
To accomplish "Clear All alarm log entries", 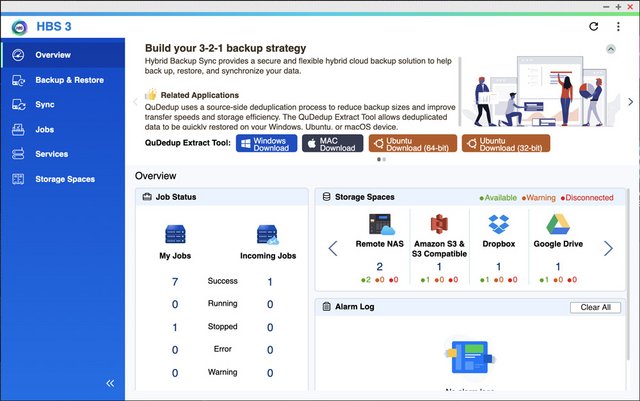I will 596,307.
